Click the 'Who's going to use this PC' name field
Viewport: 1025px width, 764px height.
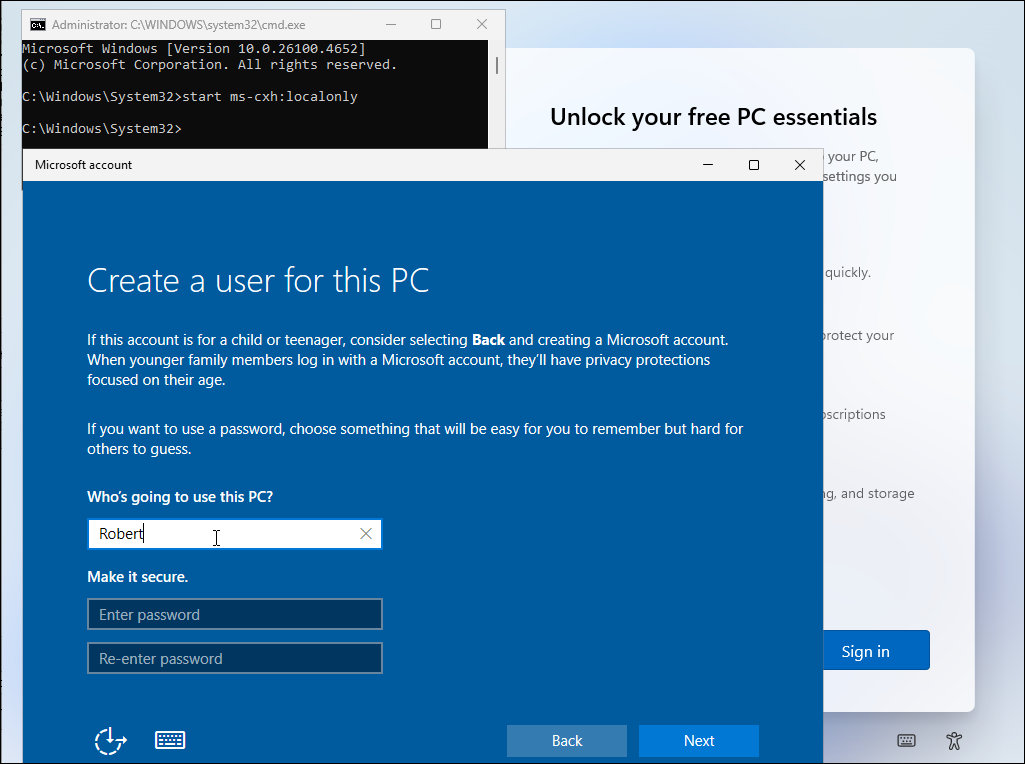click(235, 534)
